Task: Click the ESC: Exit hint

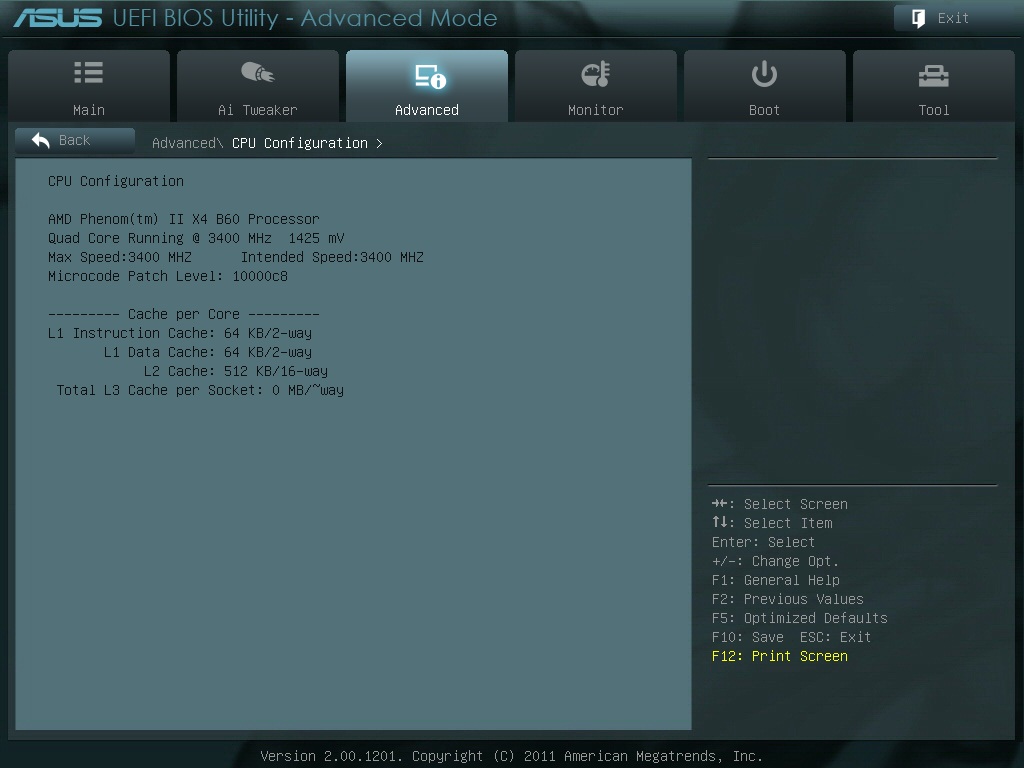Action: [835, 637]
